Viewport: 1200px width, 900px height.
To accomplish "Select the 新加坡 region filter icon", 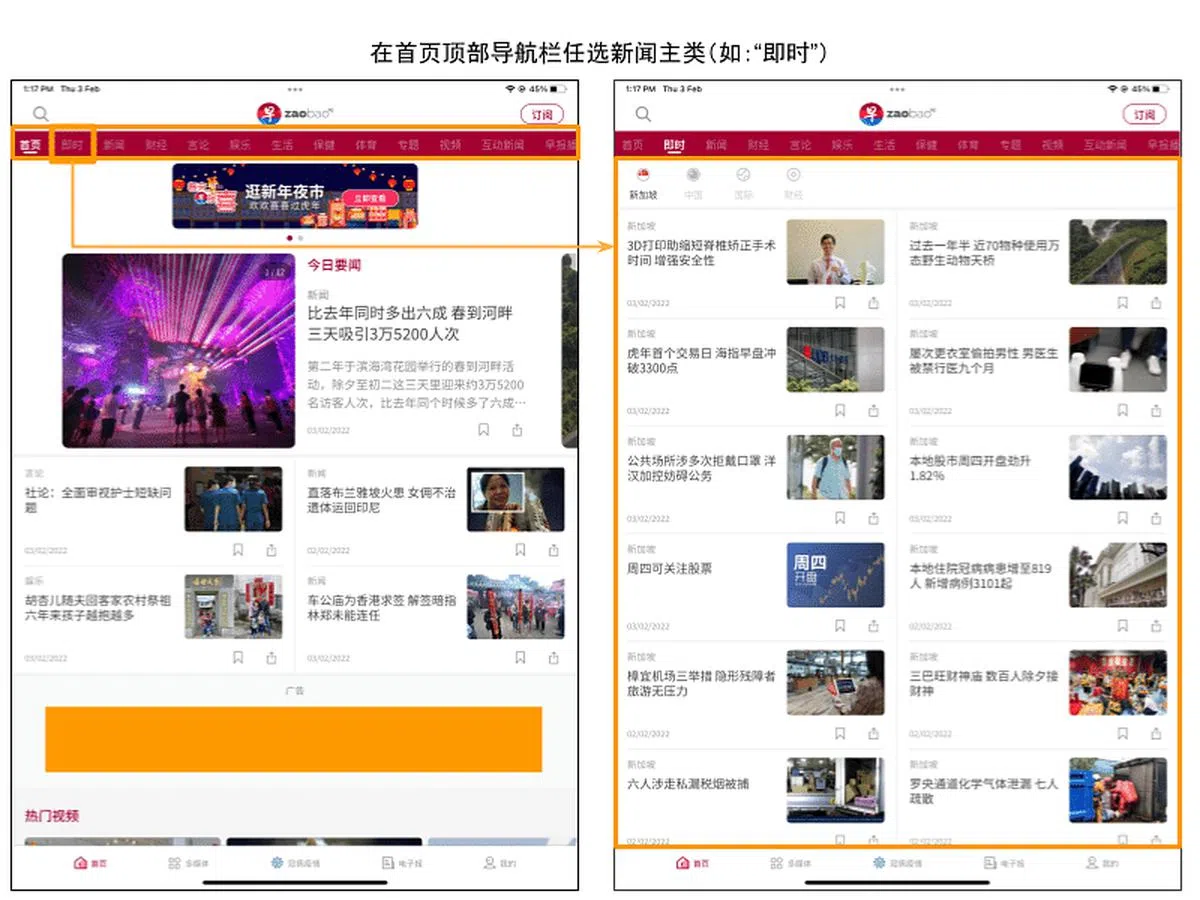I will (643, 183).
